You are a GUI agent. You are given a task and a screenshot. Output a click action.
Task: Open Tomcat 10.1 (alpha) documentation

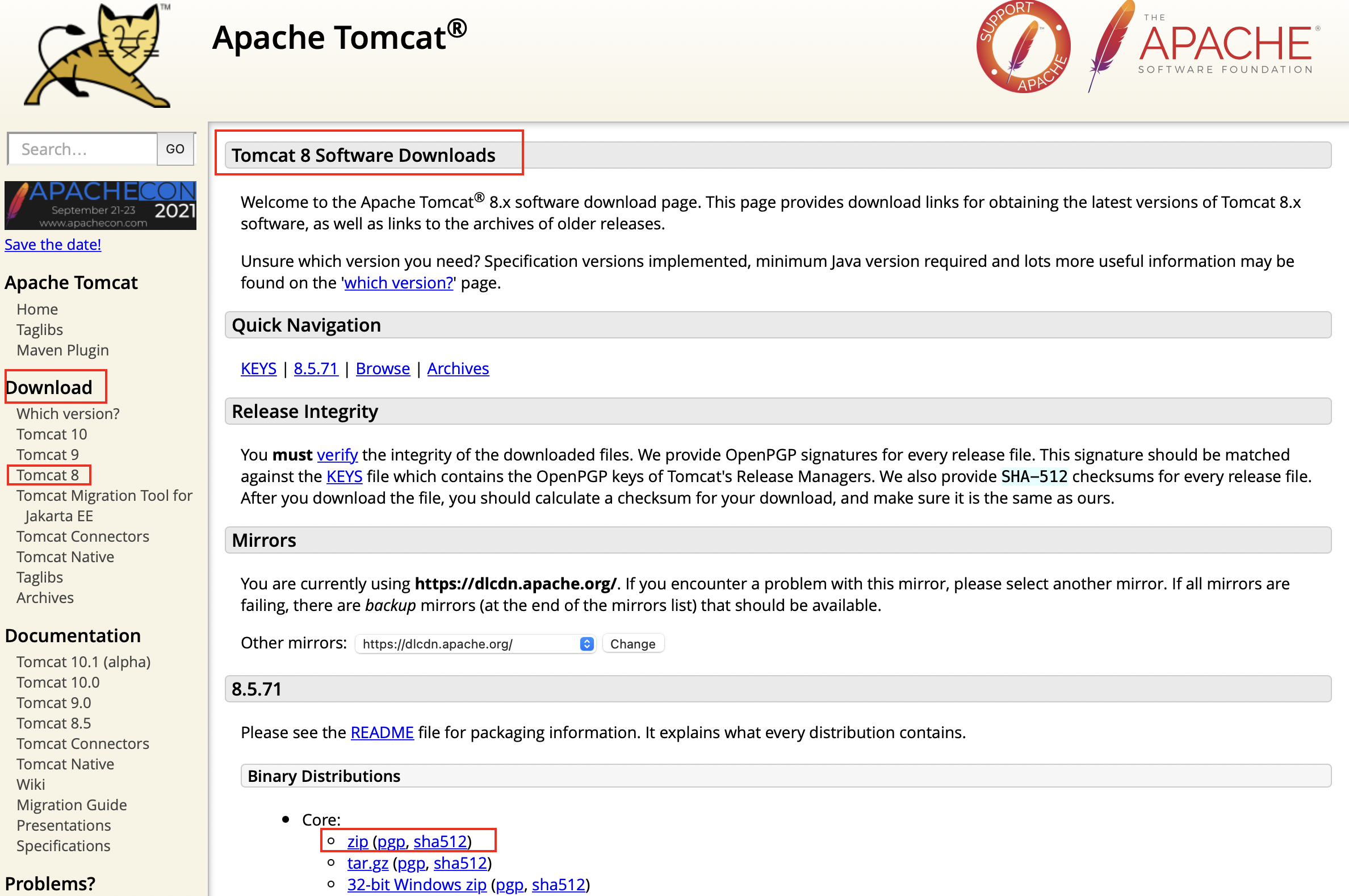83,662
